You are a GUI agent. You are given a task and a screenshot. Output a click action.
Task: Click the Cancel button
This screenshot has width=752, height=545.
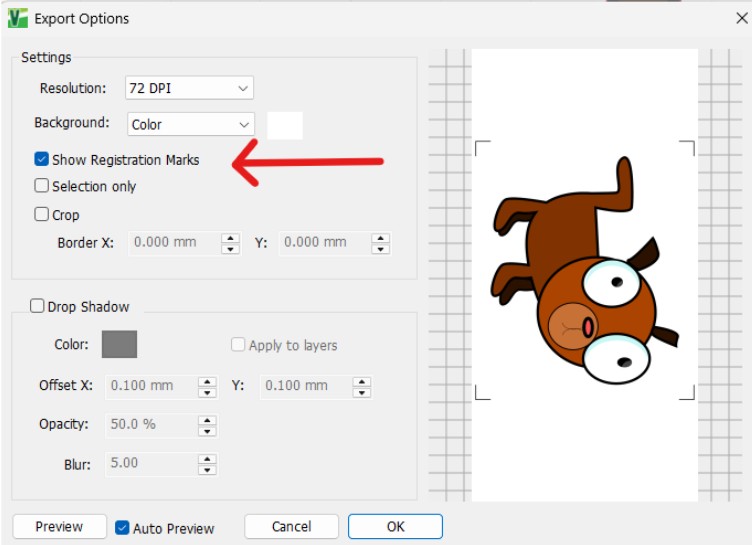[292, 526]
